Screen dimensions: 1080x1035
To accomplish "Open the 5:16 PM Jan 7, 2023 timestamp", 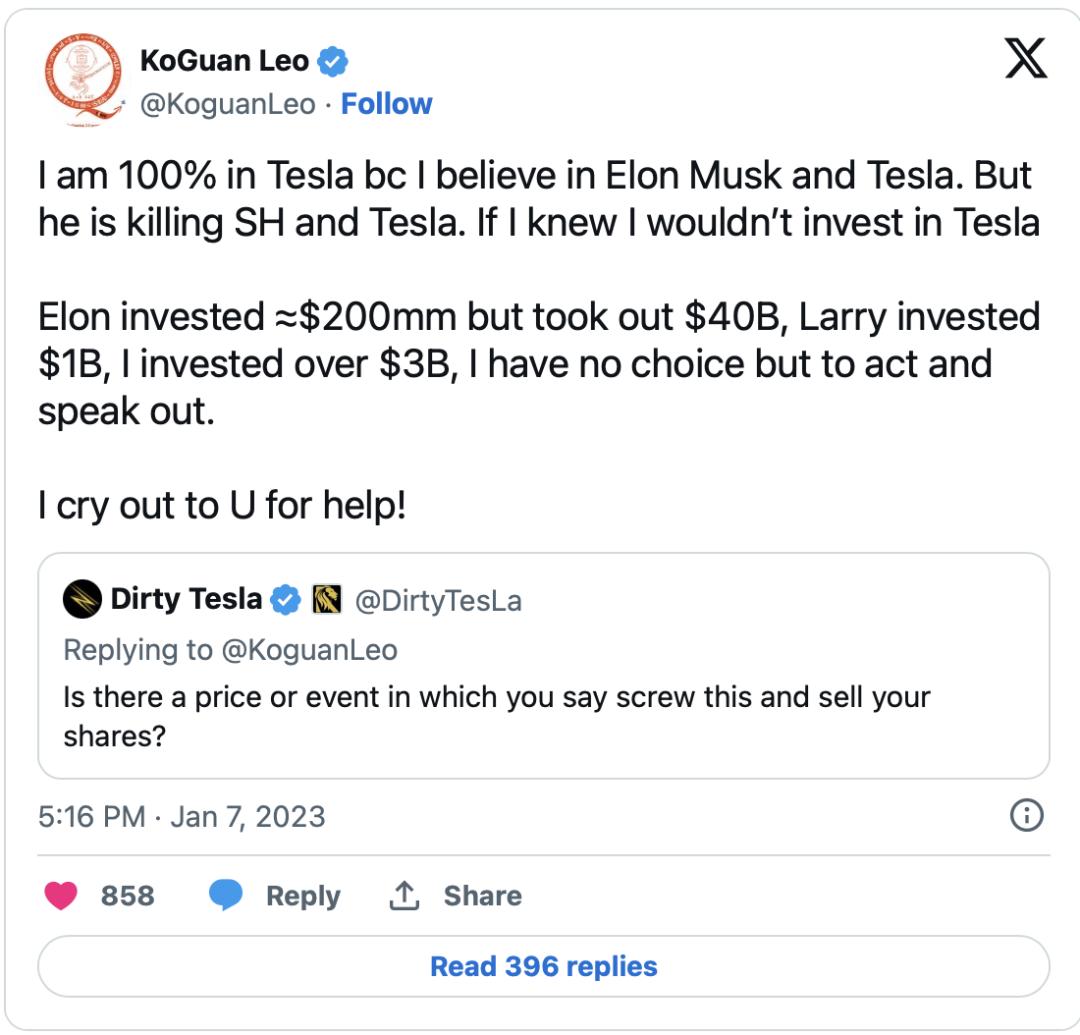I will point(181,816).
